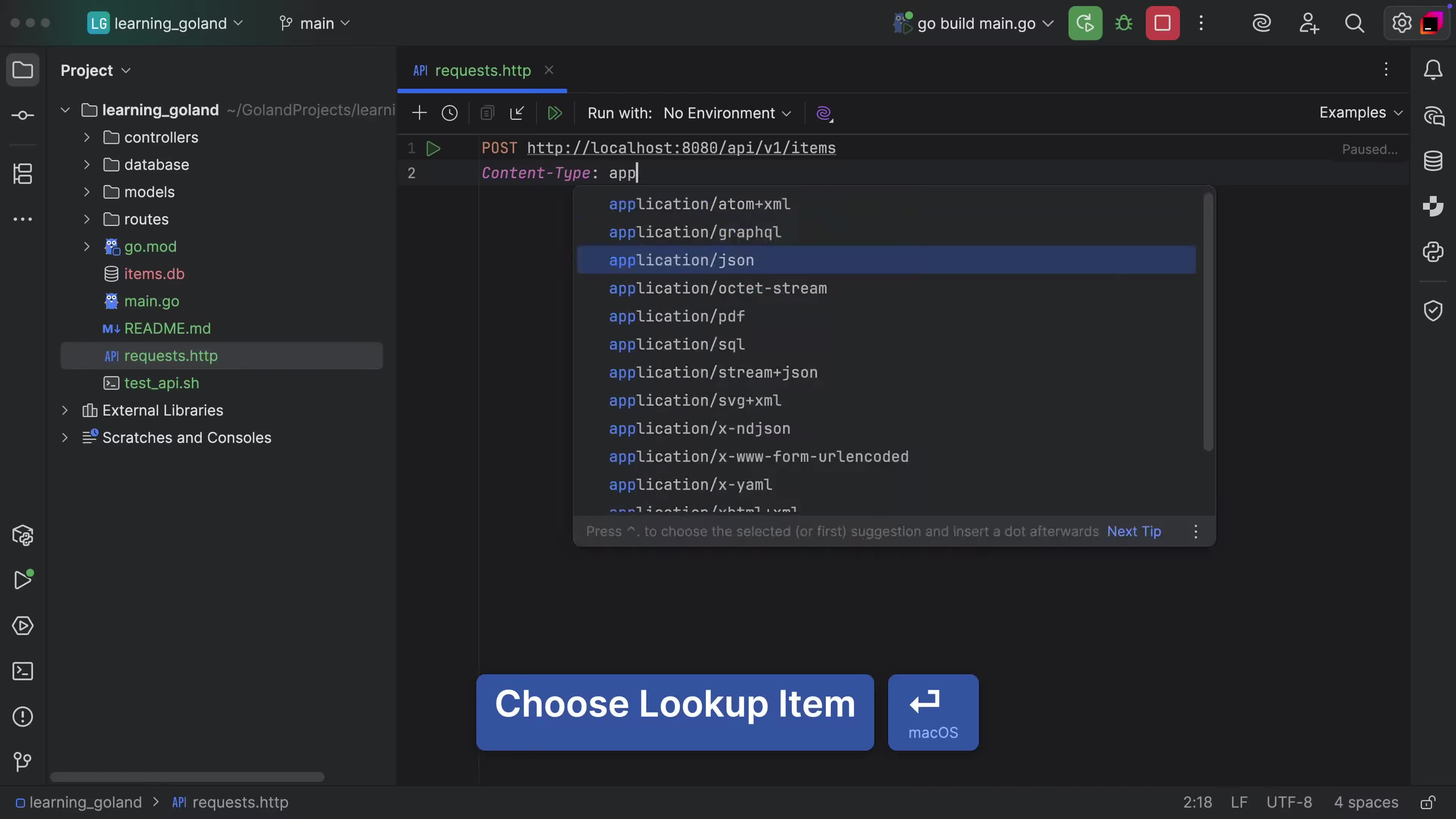Run the go build main.go configuration
1456x819 pixels.
1085,23
